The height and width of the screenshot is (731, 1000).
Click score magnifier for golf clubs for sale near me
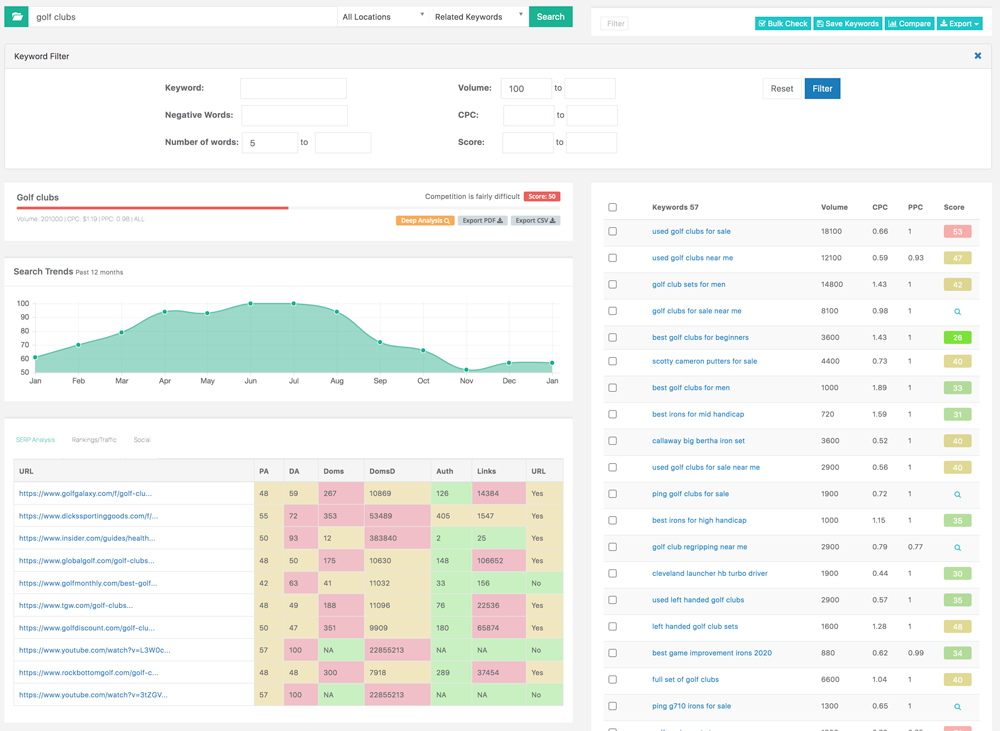(957, 311)
